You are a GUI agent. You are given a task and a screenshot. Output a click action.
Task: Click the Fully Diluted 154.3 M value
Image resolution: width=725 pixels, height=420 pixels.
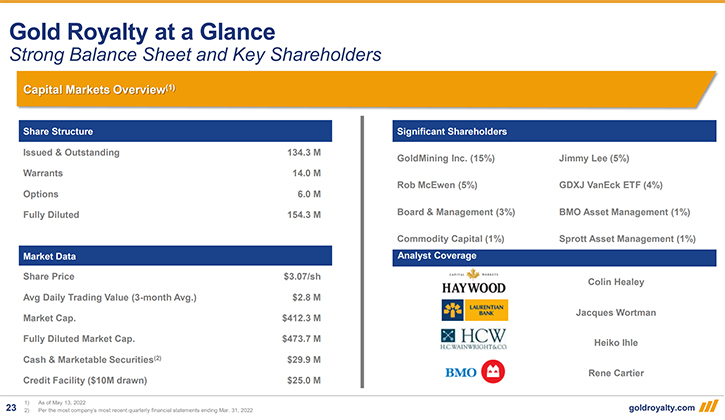[x=303, y=214]
